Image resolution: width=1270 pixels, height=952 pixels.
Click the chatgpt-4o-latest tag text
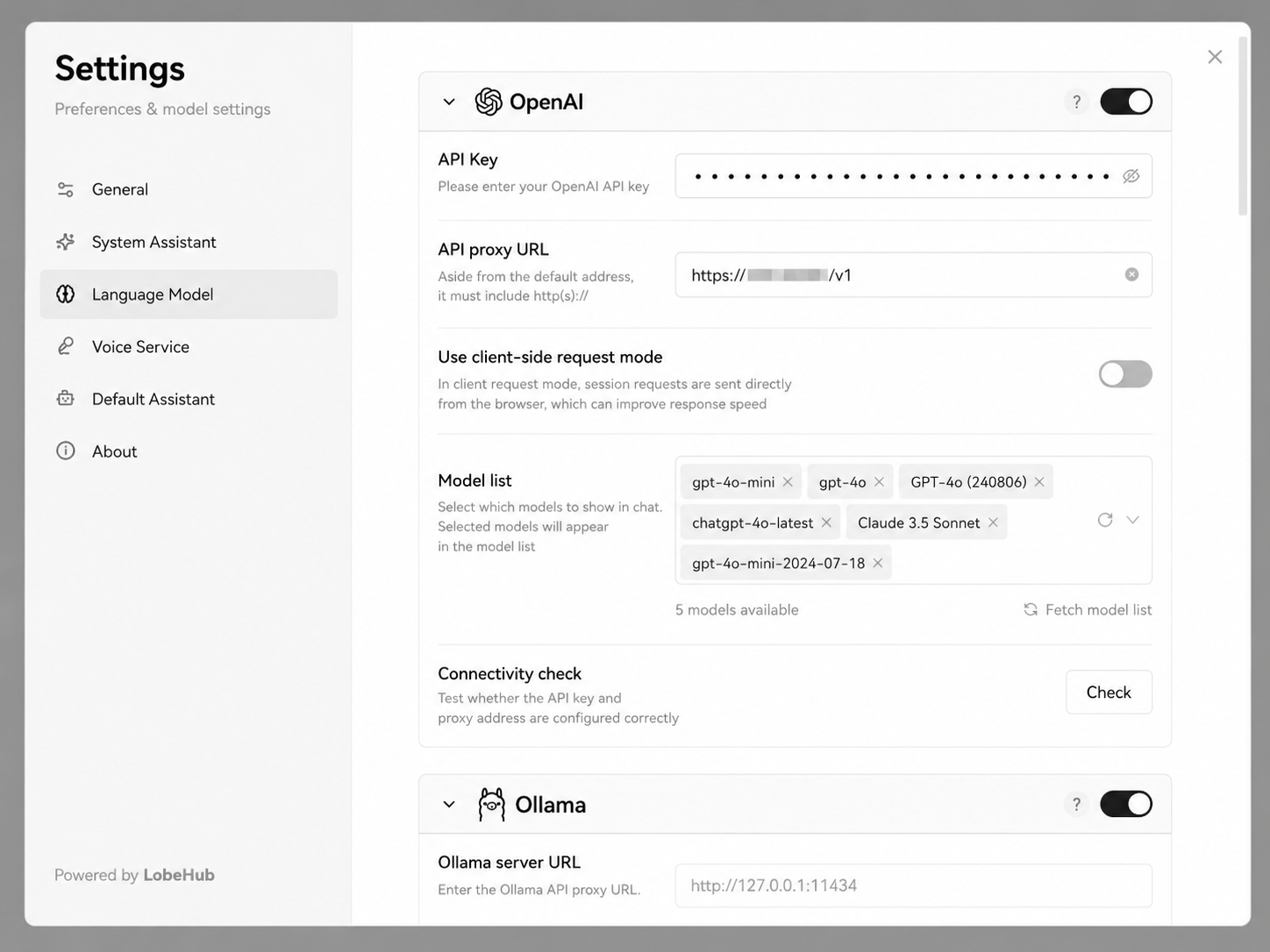click(753, 522)
